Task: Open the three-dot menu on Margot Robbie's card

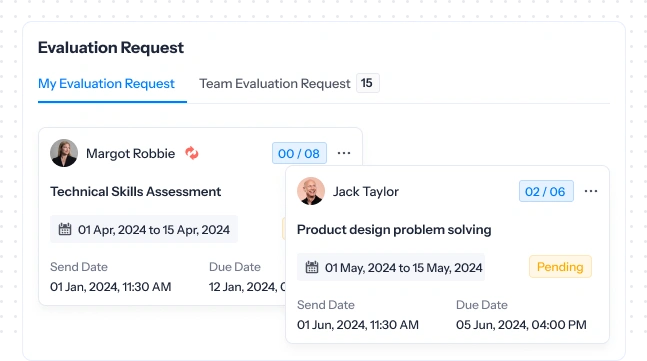Action: [x=344, y=153]
